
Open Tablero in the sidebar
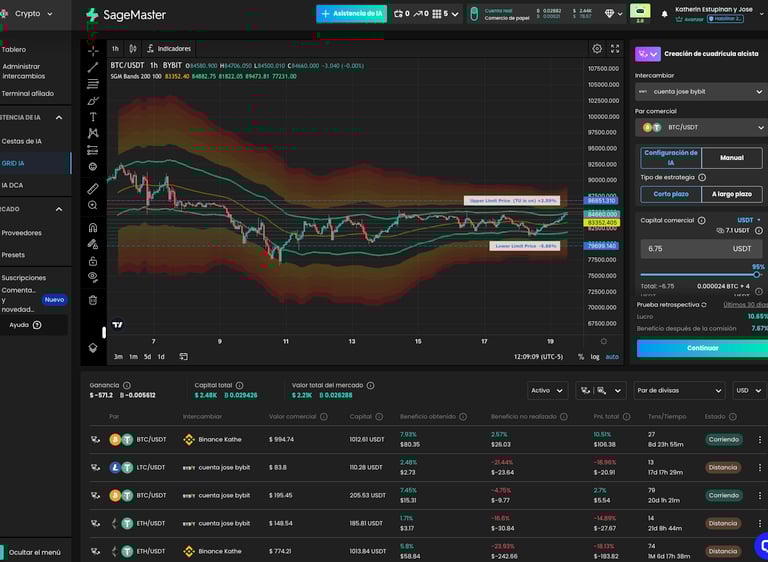(x=14, y=49)
